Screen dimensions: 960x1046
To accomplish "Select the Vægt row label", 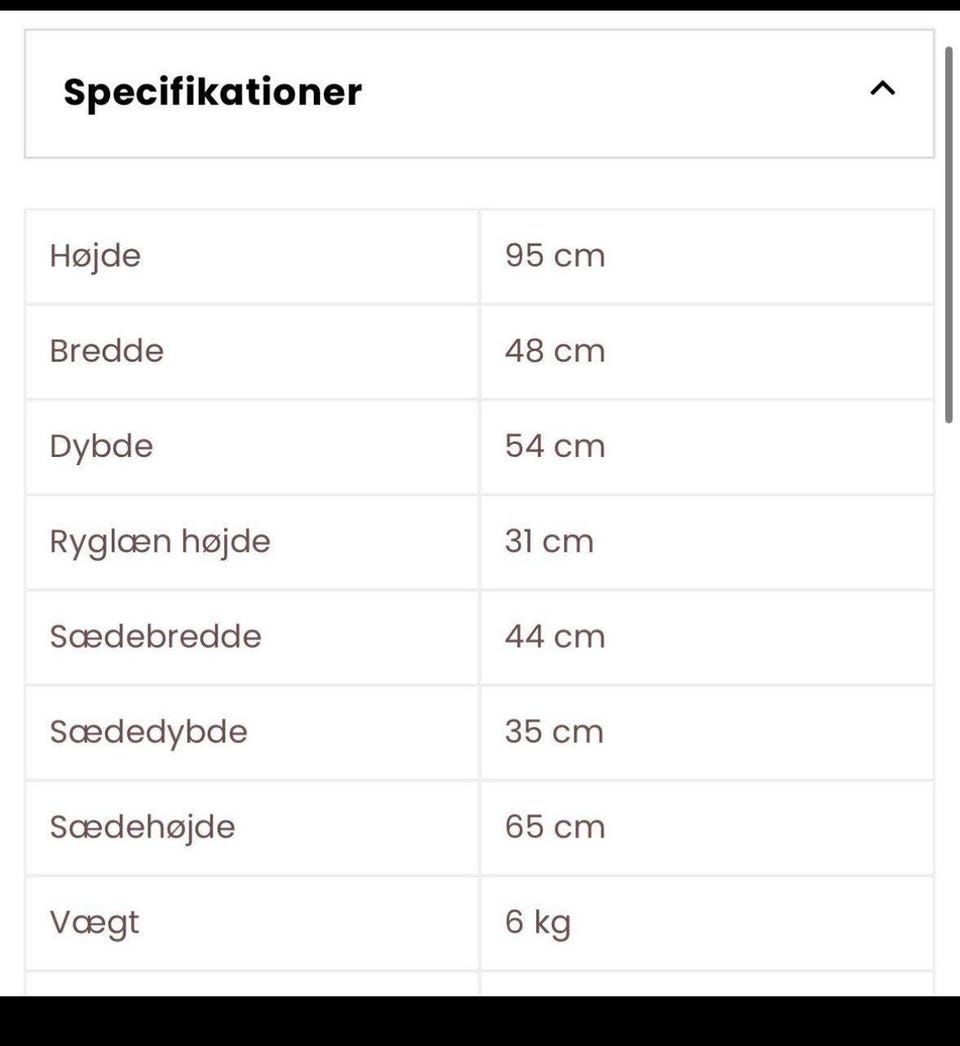I will (94, 922).
